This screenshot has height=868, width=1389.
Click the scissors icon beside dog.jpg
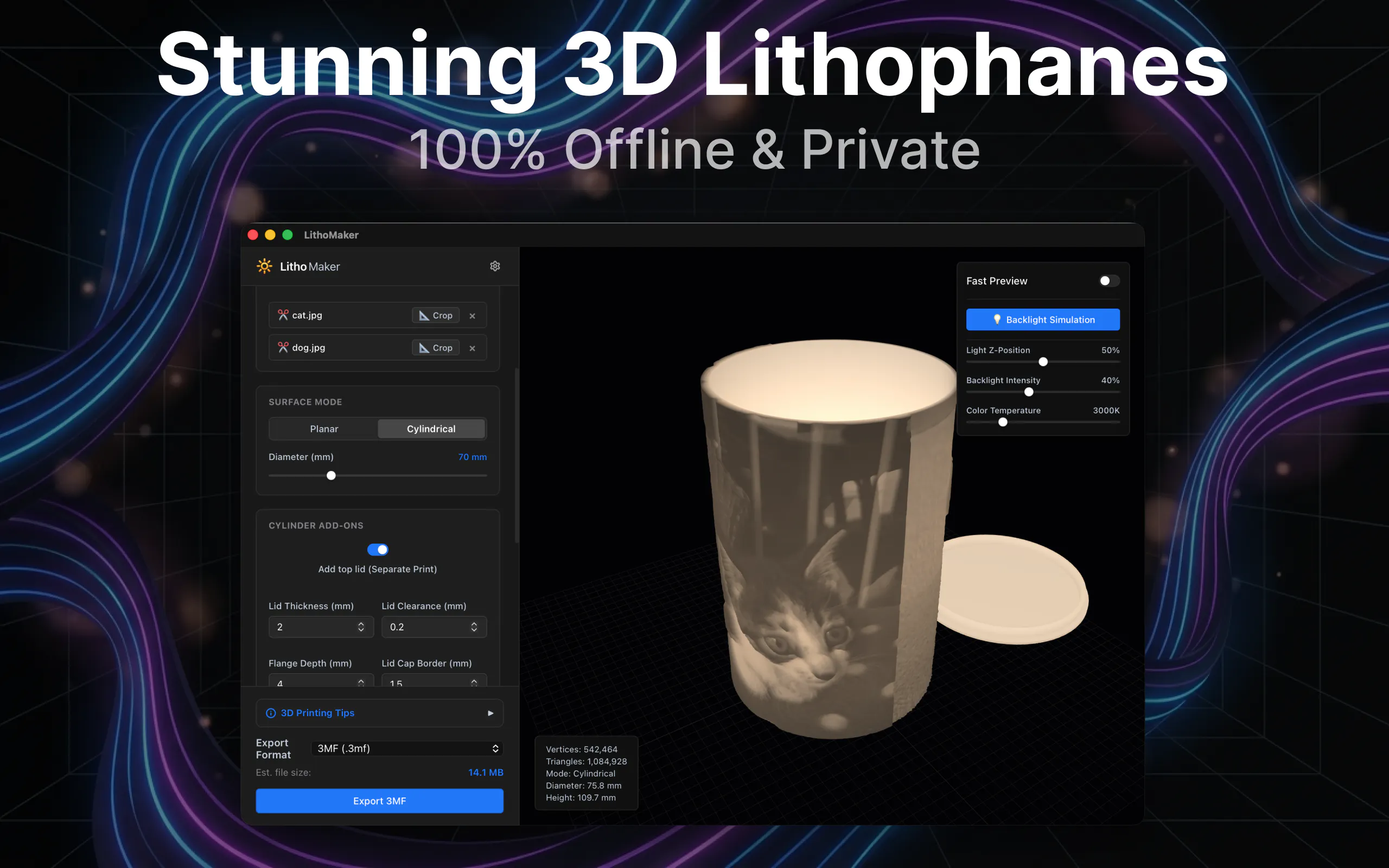283,347
